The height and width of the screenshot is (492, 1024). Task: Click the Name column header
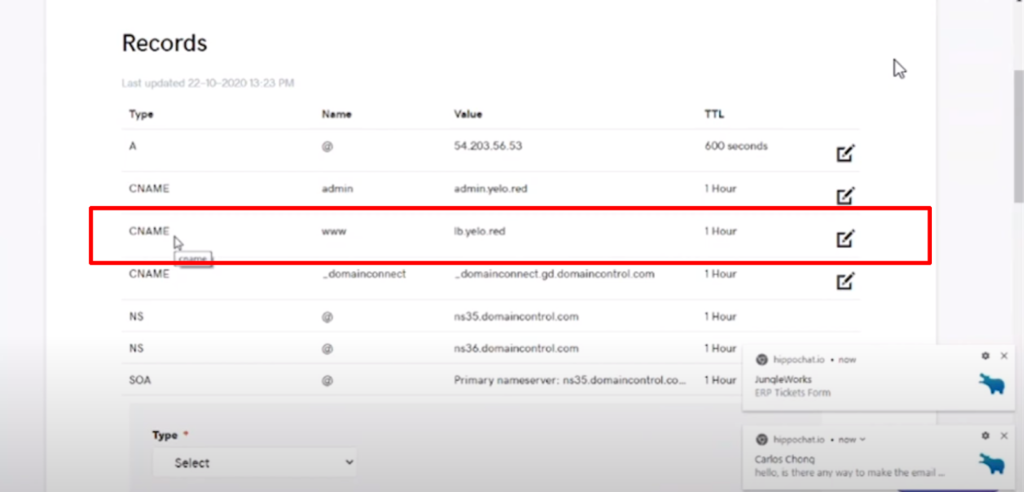[335, 114]
